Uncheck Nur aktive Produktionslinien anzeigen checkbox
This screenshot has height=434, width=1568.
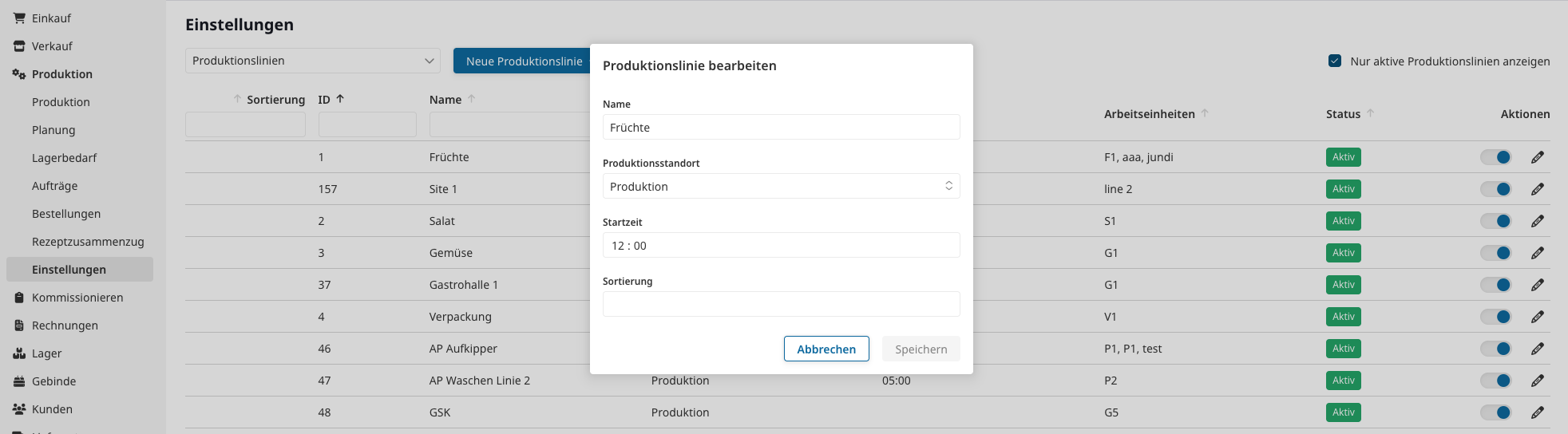point(1334,61)
